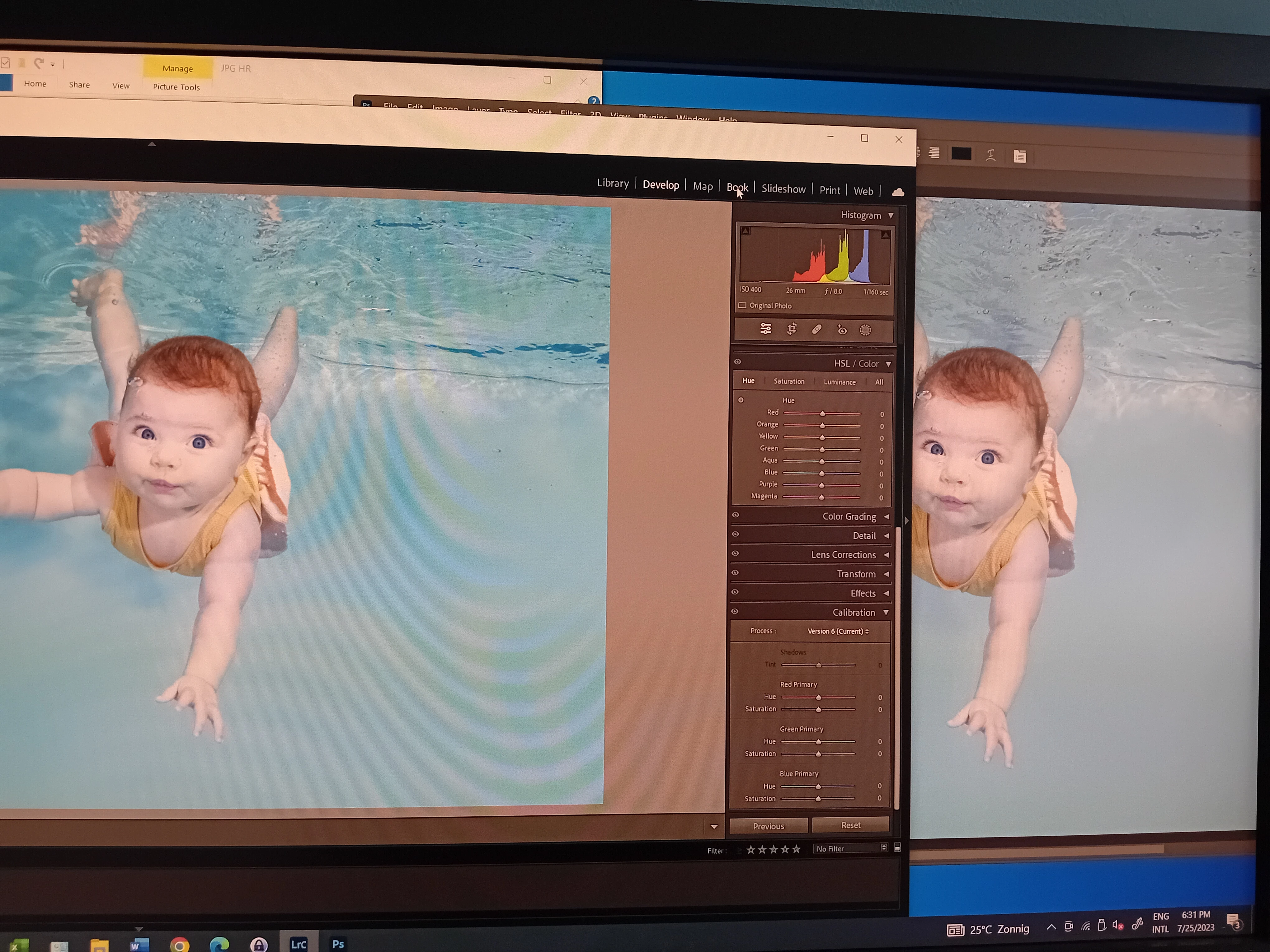Viewport: 1270px width, 952px height.
Task: Select the Healing bandage tool
Action: coord(816,329)
